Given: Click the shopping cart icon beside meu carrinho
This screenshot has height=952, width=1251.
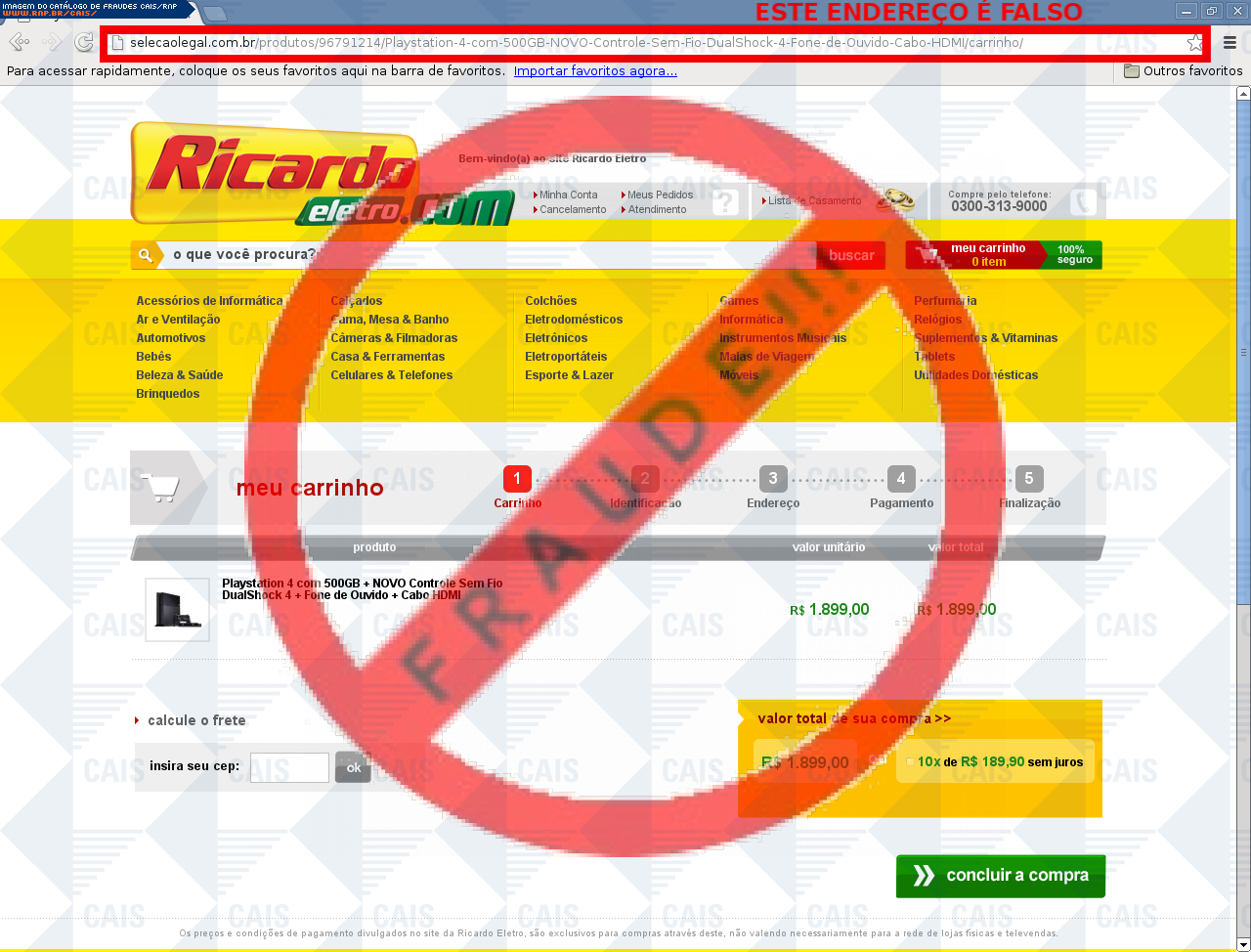Looking at the screenshot, I should tap(927, 255).
